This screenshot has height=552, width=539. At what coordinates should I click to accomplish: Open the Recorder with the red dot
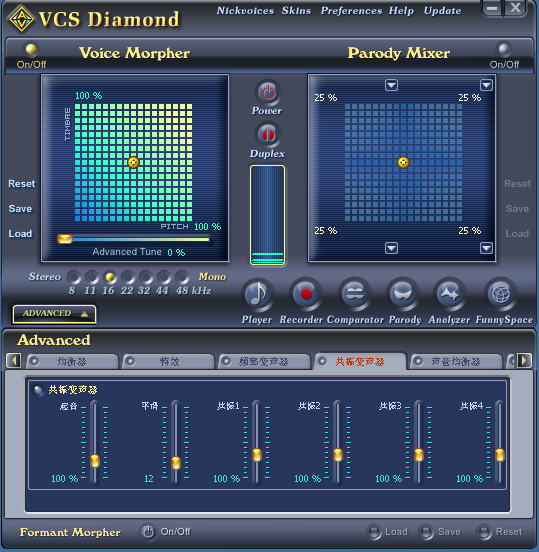pyautogui.click(x=305, y=294)
